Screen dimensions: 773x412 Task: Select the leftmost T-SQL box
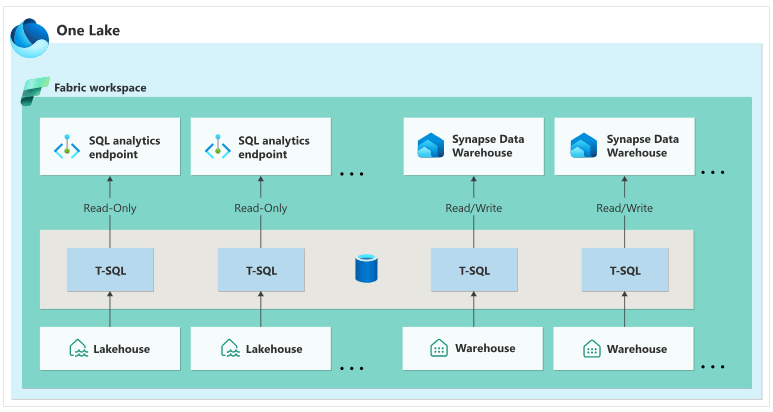(110, 270)
